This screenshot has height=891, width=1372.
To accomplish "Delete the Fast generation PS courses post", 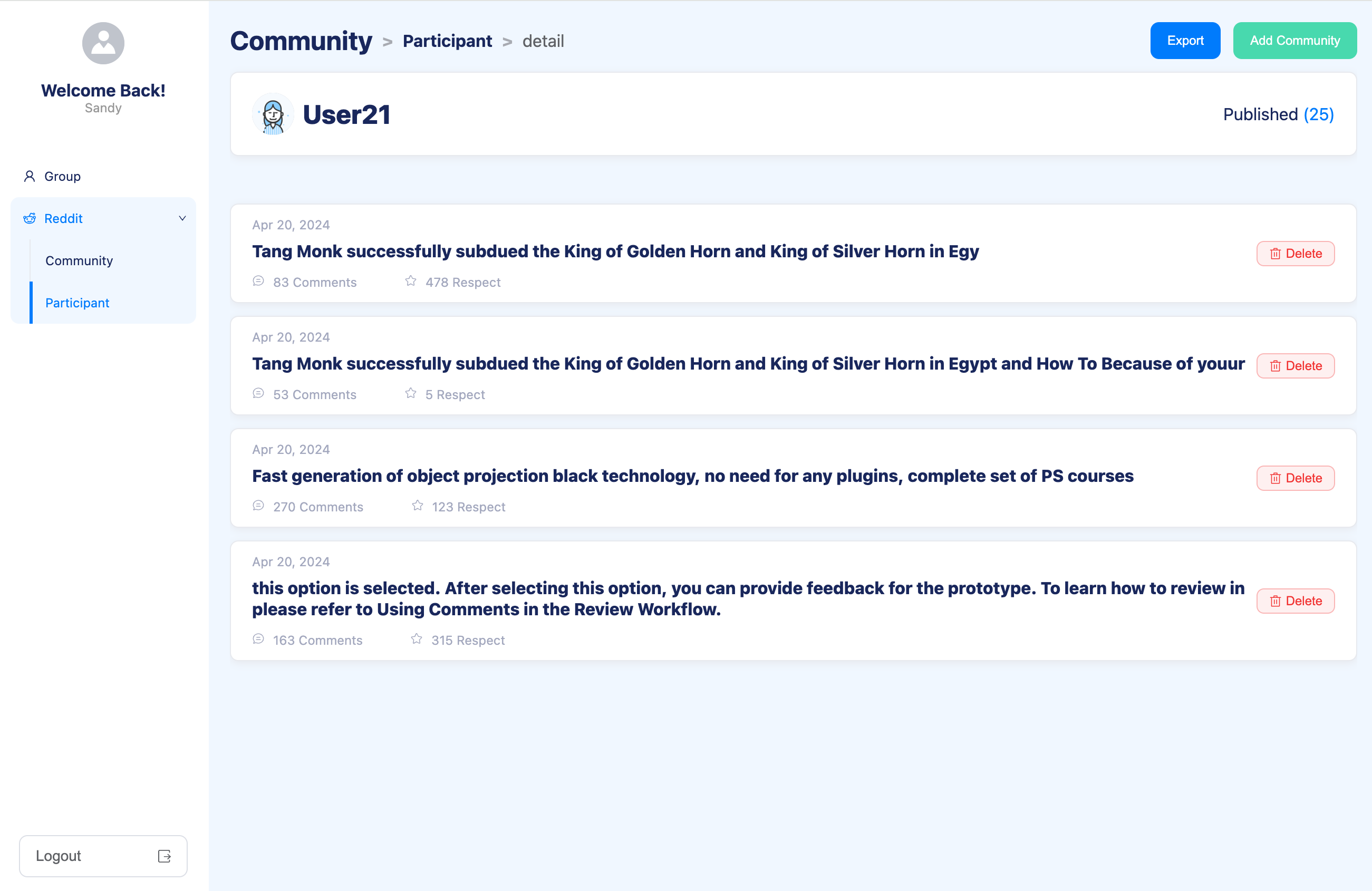I will coord(1295,478).
